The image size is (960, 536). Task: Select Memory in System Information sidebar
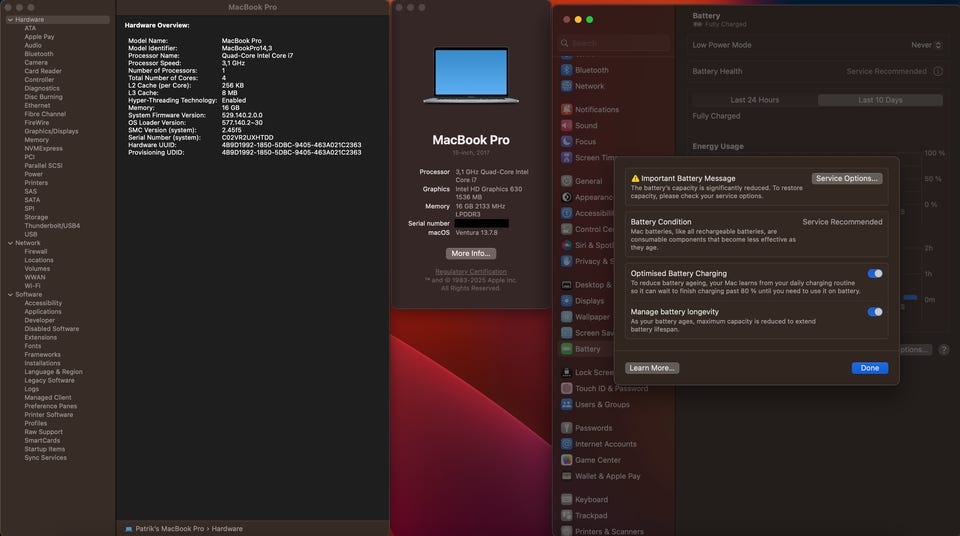[37, 140]
